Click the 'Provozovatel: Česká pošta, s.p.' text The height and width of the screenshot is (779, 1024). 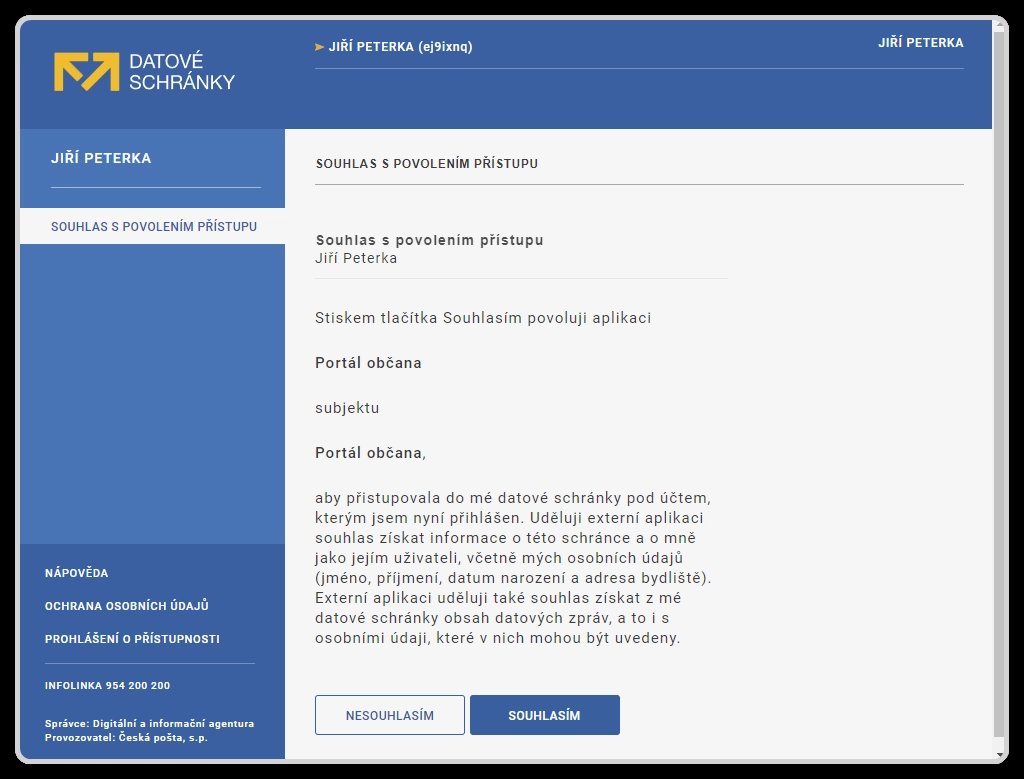pyautogui.click(x=126, y=737)
